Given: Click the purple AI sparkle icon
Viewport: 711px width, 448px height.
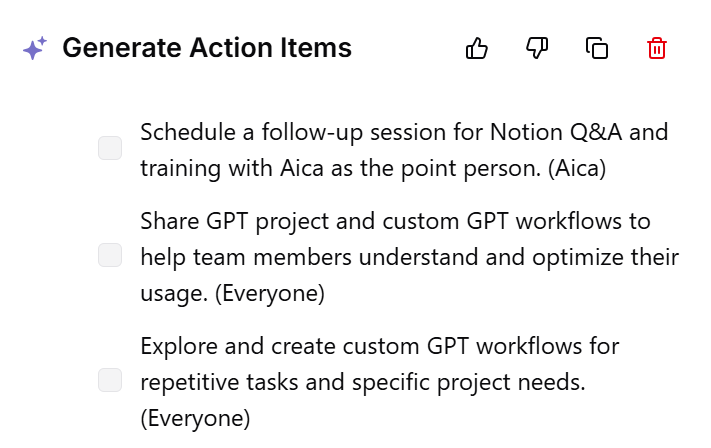Looking at the screenshot, I should point(34,48).
